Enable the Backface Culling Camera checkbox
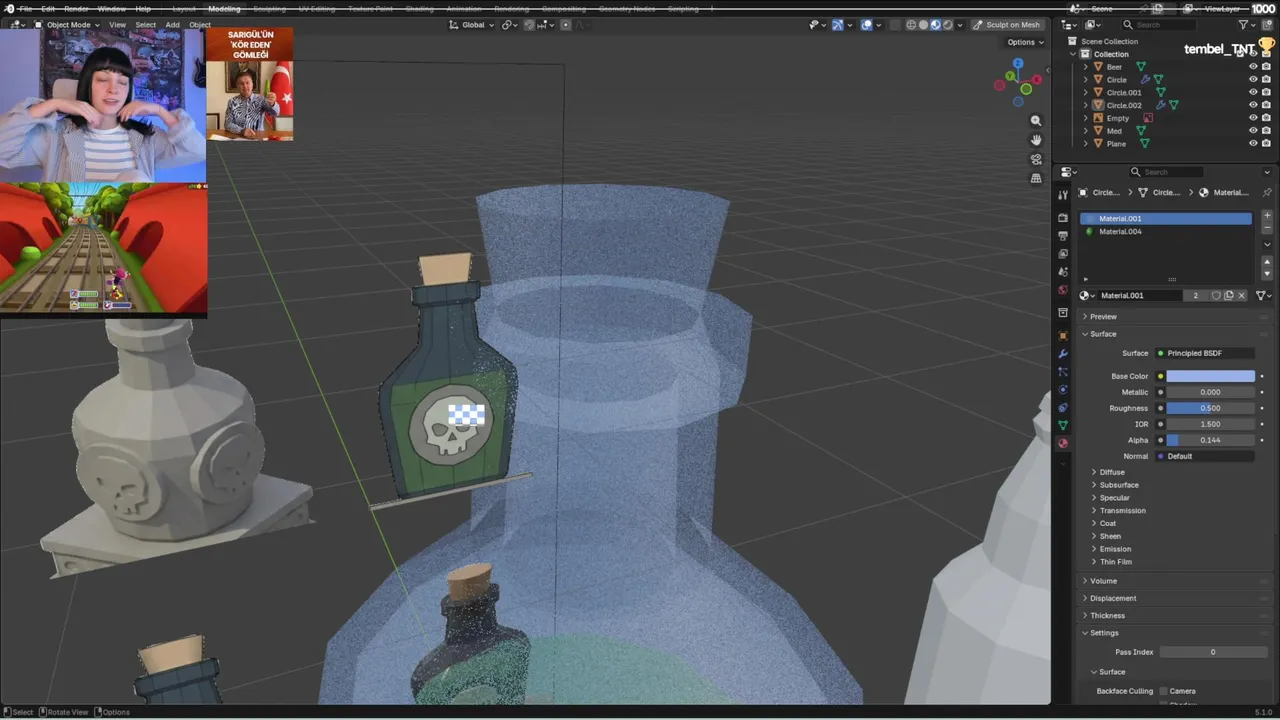Image resolution: width=1280 pixels, height=720 pixels. point(1163,691)
